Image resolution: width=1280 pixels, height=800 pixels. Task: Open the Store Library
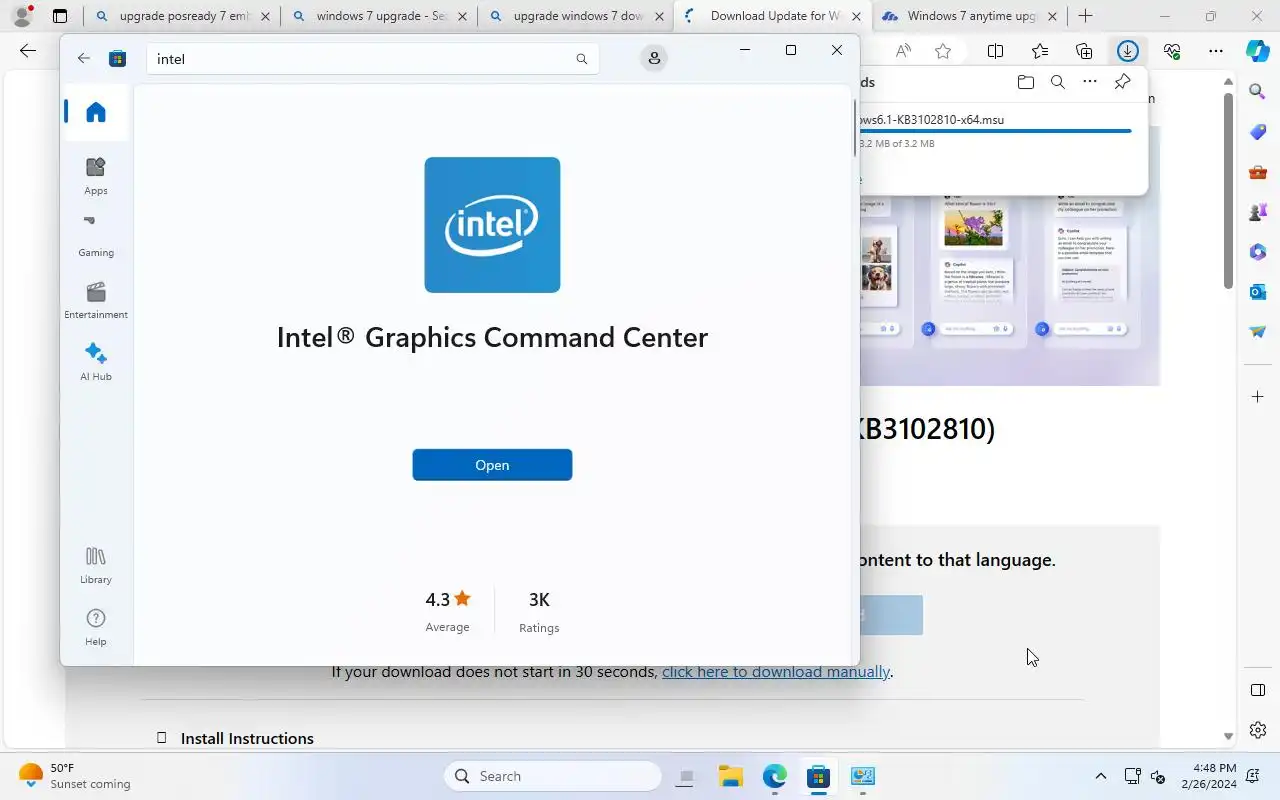(x=96, y=565)
